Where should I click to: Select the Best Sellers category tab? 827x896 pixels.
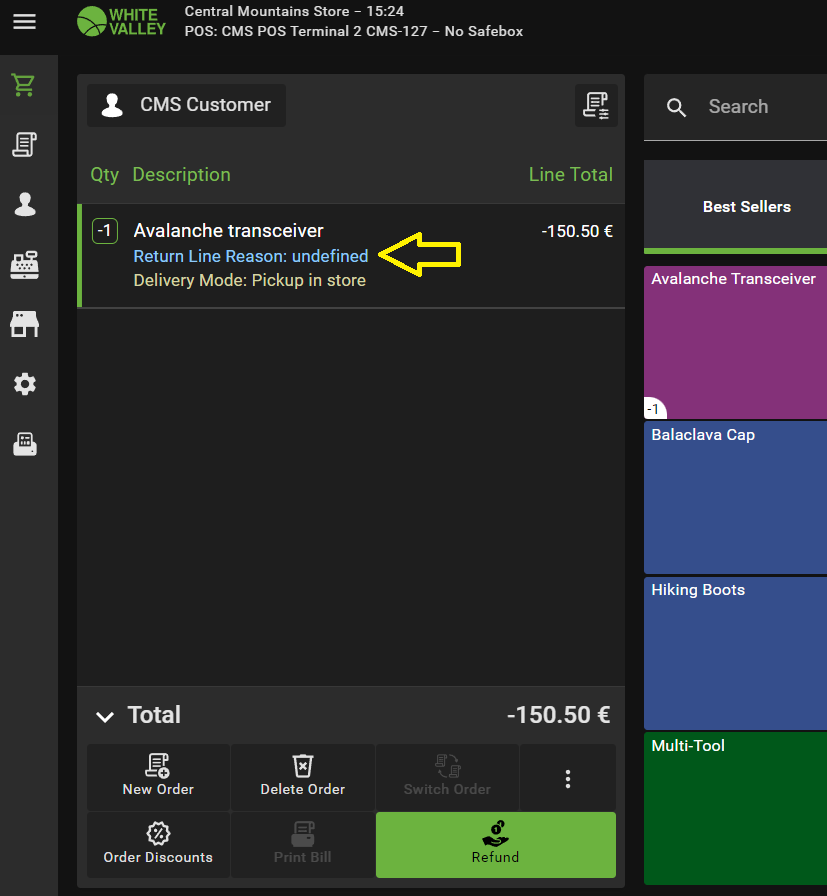click(x=746, y=207)
